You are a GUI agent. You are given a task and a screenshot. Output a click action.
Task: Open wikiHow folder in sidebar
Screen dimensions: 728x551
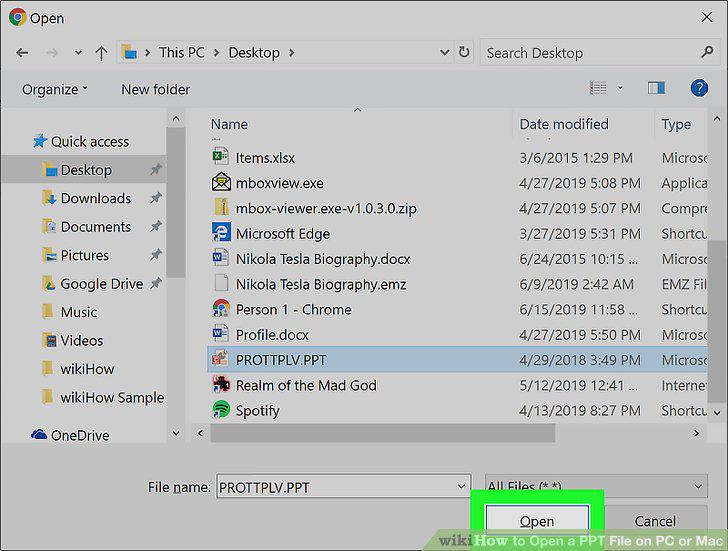tap(78, 369)
